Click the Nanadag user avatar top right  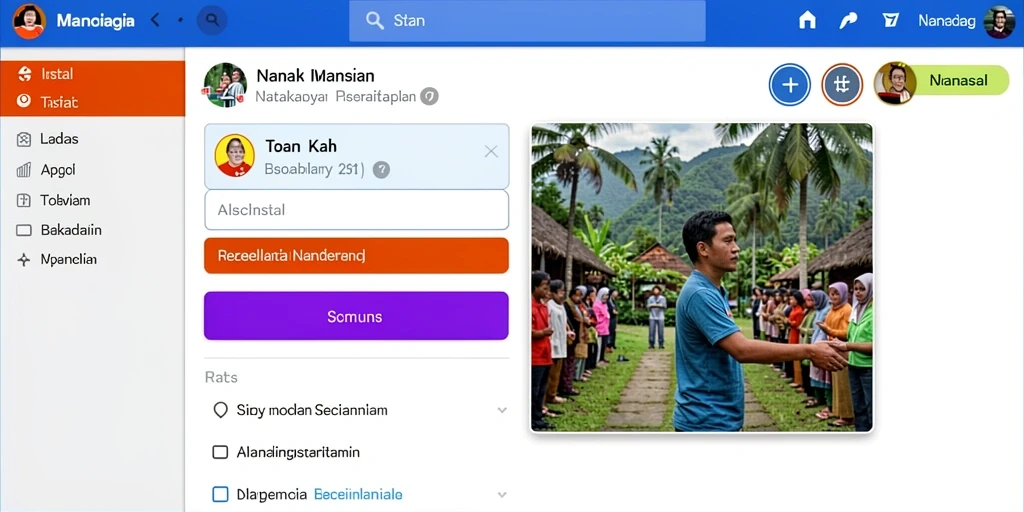coord(999,22)
